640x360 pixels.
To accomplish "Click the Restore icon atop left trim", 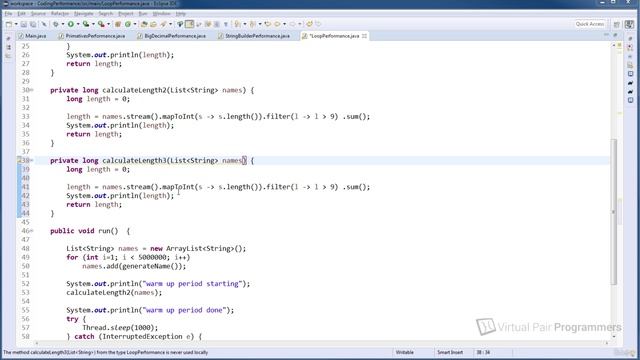I will [9, 38].
